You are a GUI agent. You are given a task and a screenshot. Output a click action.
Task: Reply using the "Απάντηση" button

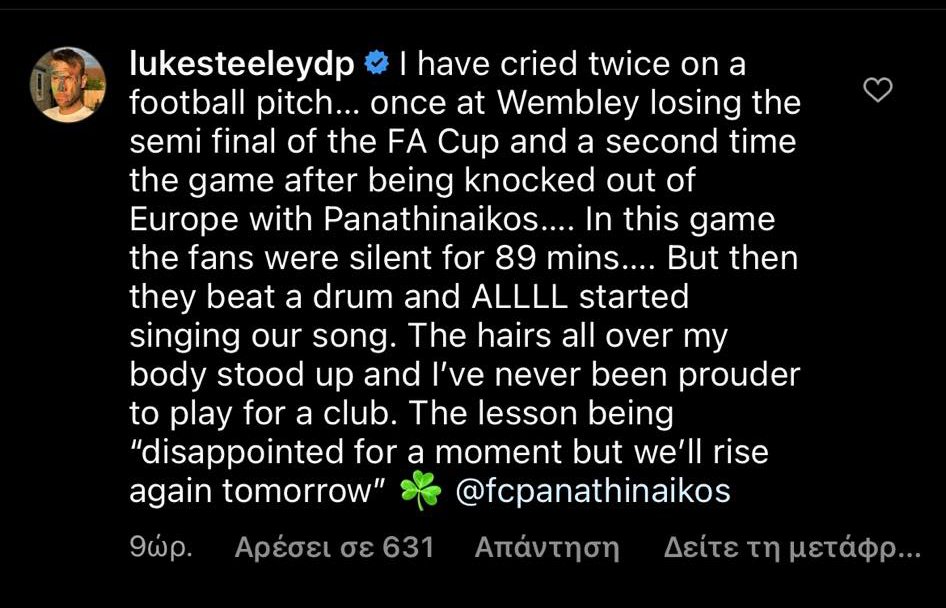pos(547,548)
